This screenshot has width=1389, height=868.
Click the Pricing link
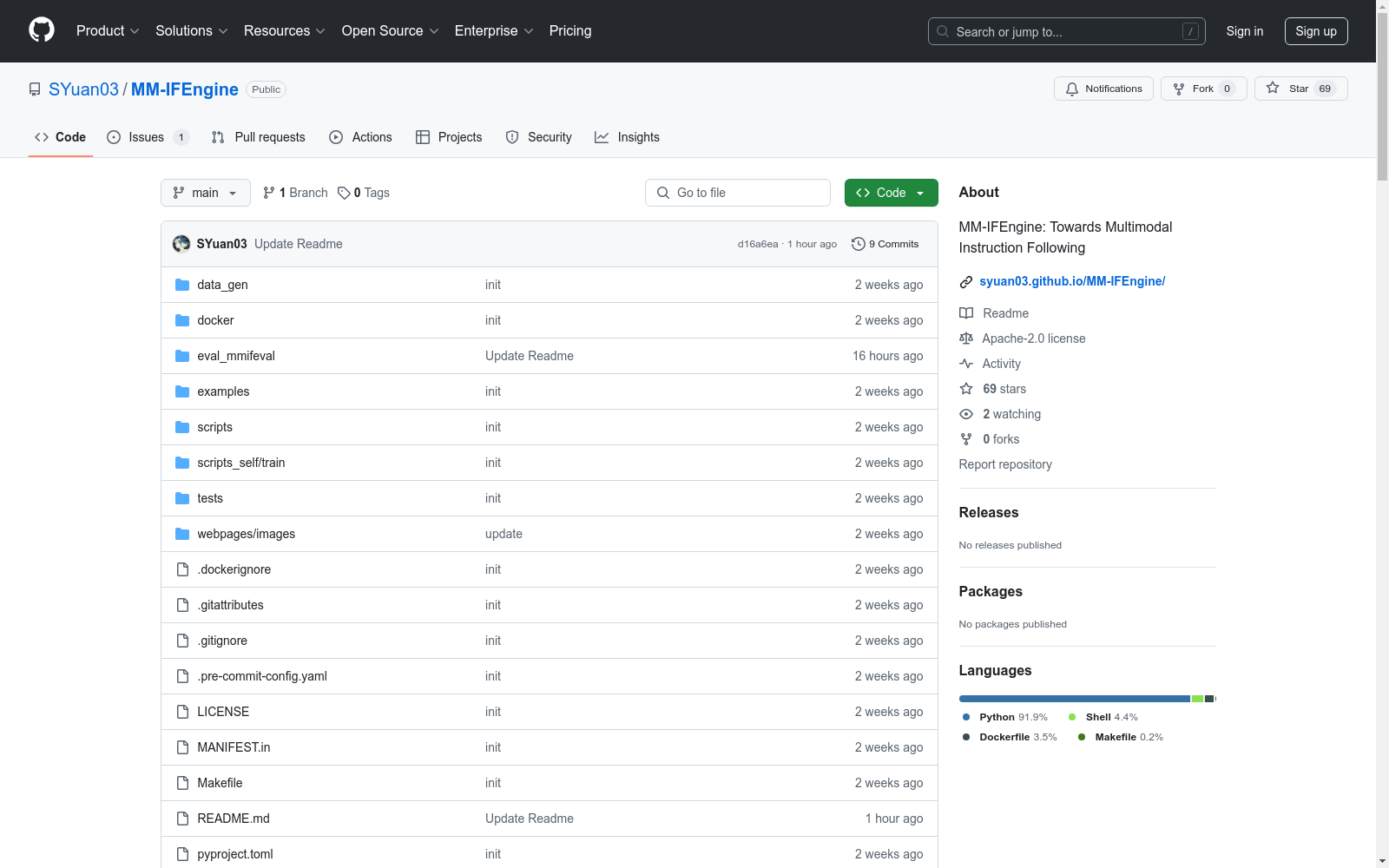tap(570, 31)
